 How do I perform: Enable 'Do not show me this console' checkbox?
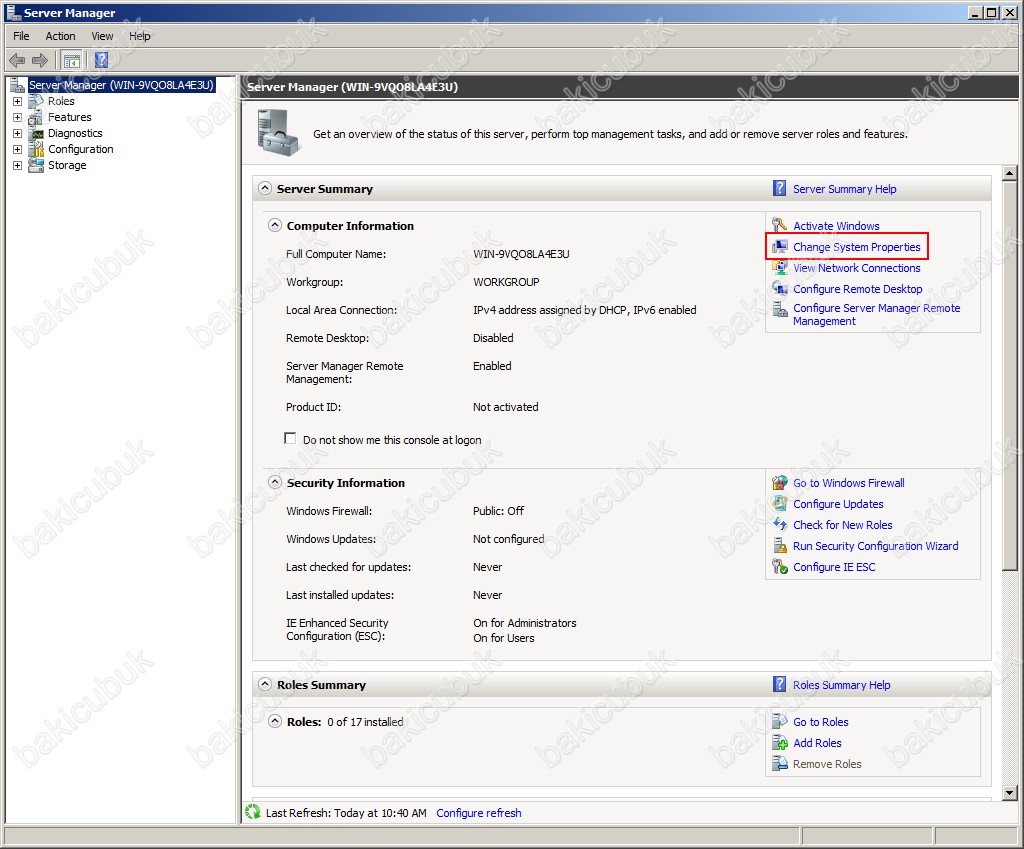coord(291,439)
